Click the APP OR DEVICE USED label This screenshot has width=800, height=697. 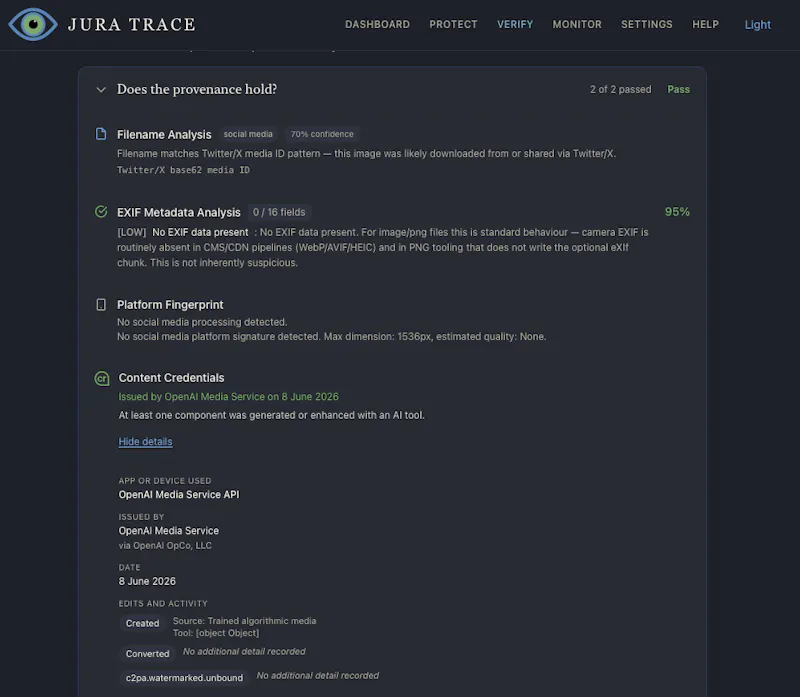coord(165,481)
